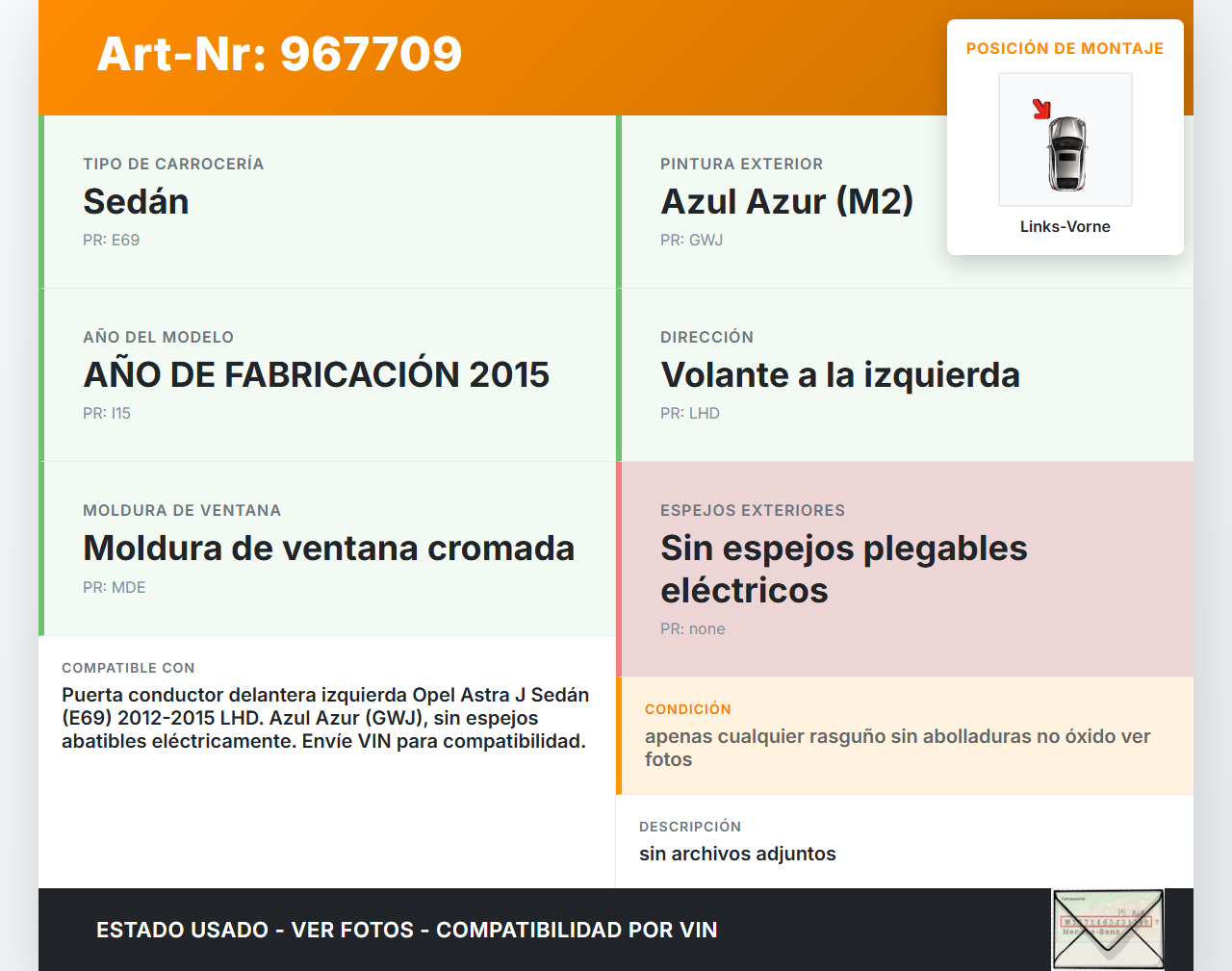Select the Puerta conductor delantera compatibility text

click(325, 718)
